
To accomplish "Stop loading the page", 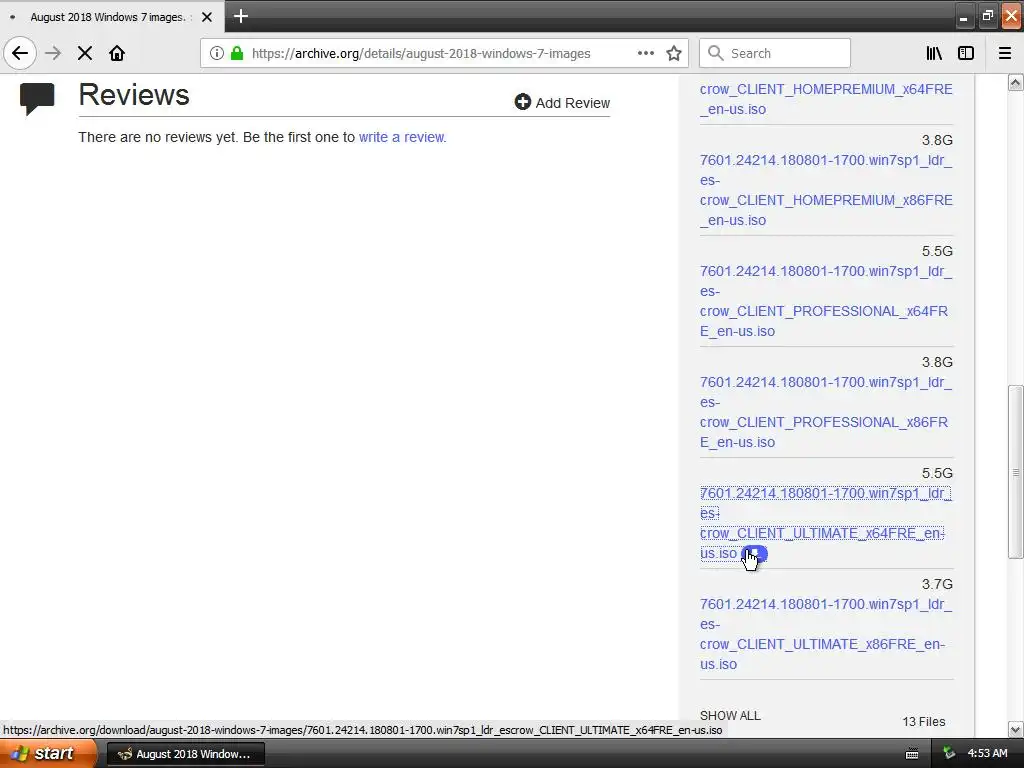I will click(85, 53).
